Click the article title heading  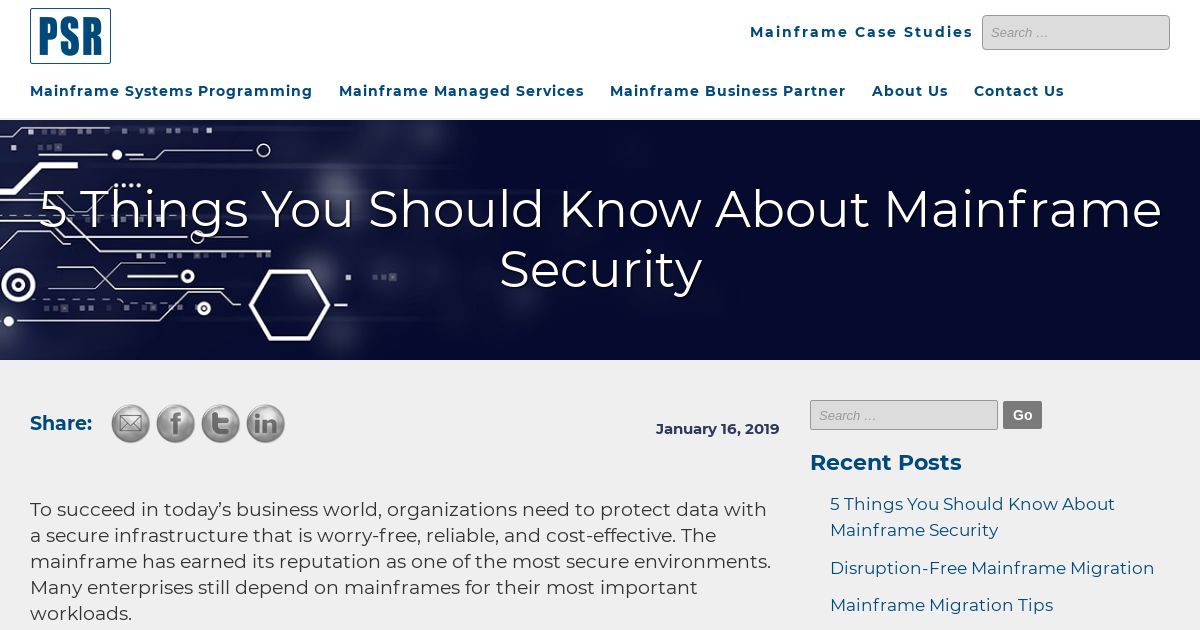click(600, 239)
